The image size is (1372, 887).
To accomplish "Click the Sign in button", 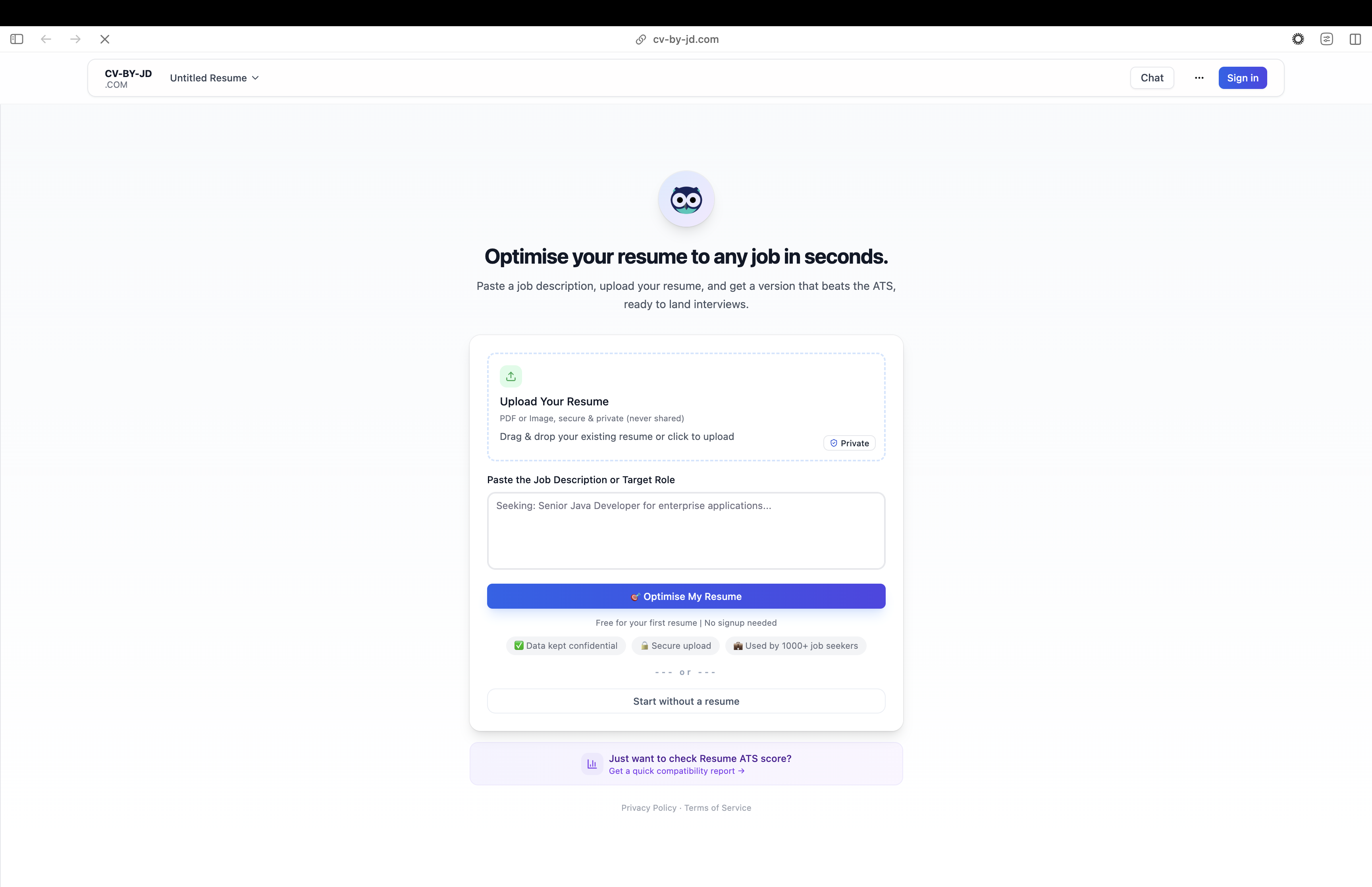I will [x=1243, y=78].
